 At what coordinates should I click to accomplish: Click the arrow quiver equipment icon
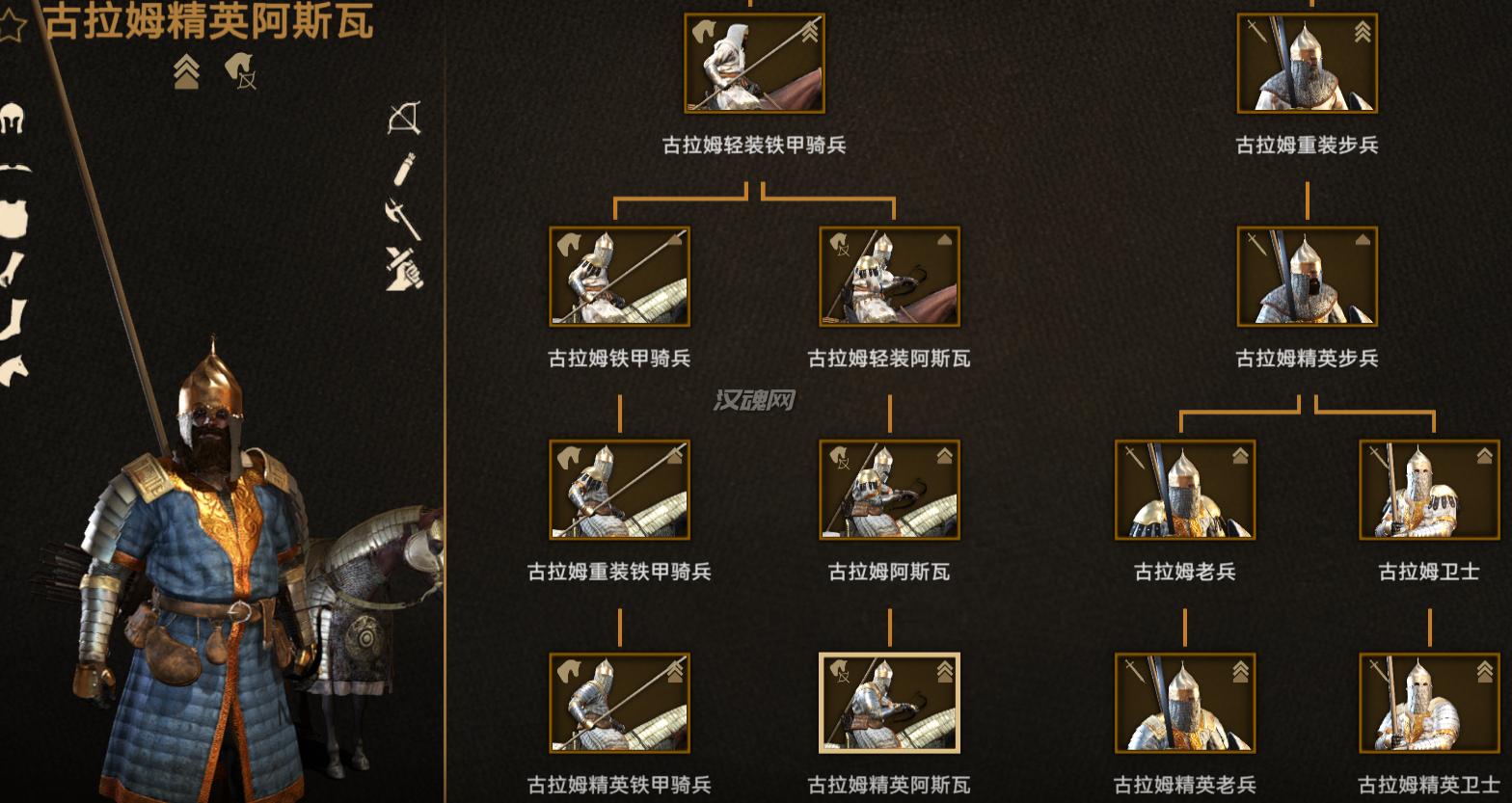pyautogui.click(x=404, y=170)
